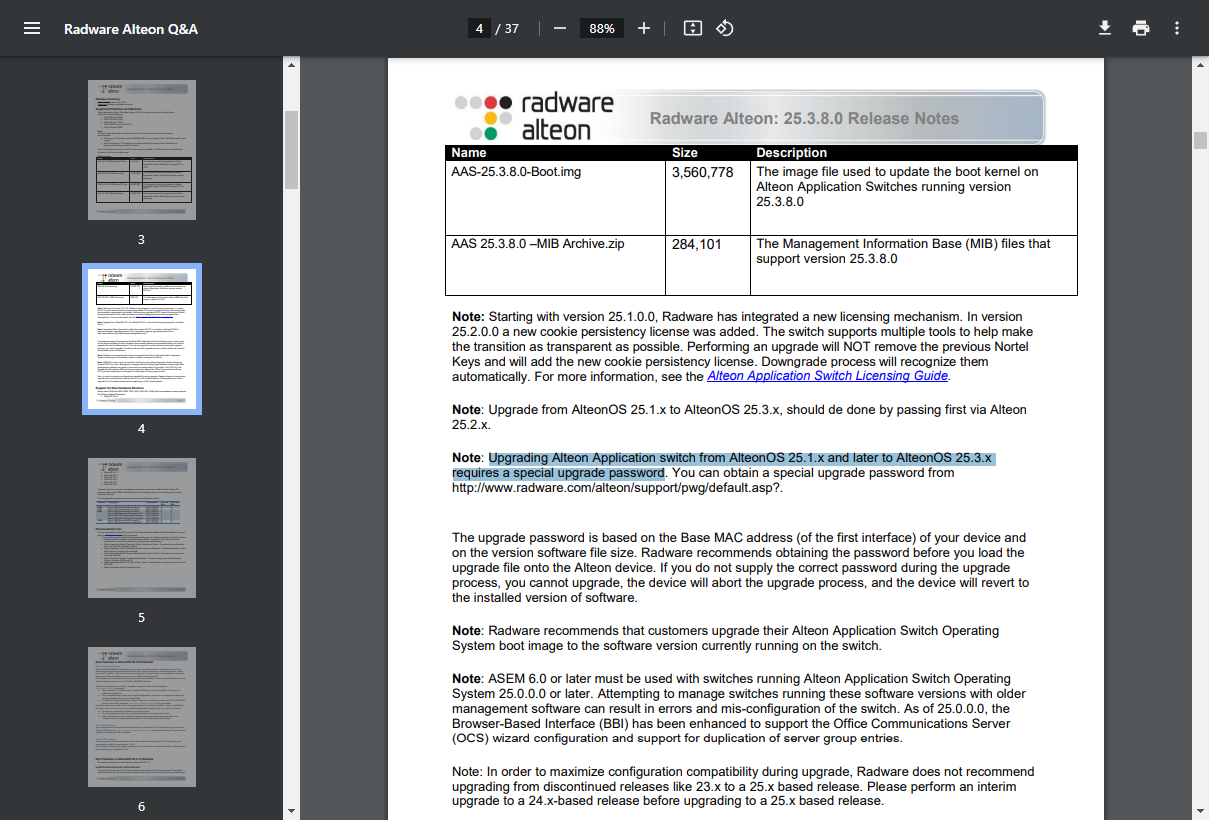Click the thumbnail panel scrollbar handle
The height and width of the screenshot is (820, 1209).
pos(292,149)
